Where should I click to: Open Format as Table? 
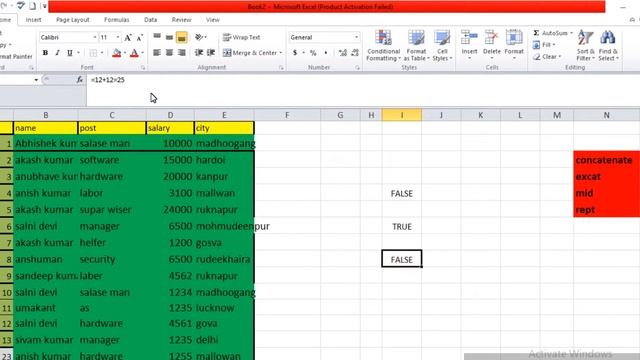coord(416,45)
